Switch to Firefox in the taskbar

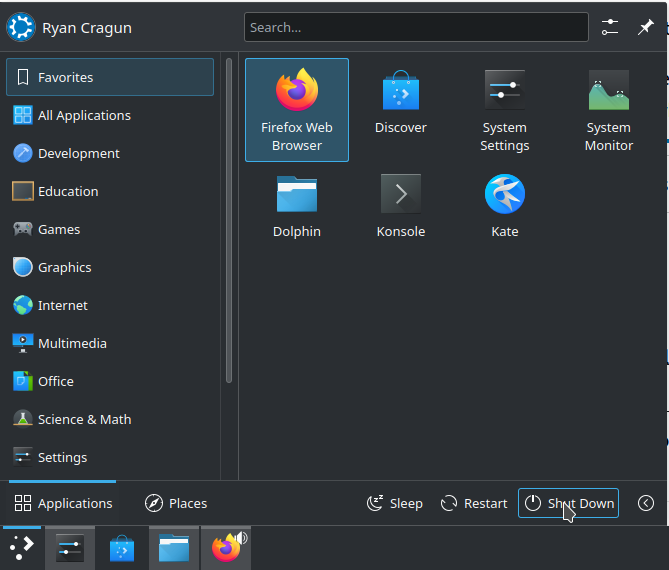pos(225,549)
